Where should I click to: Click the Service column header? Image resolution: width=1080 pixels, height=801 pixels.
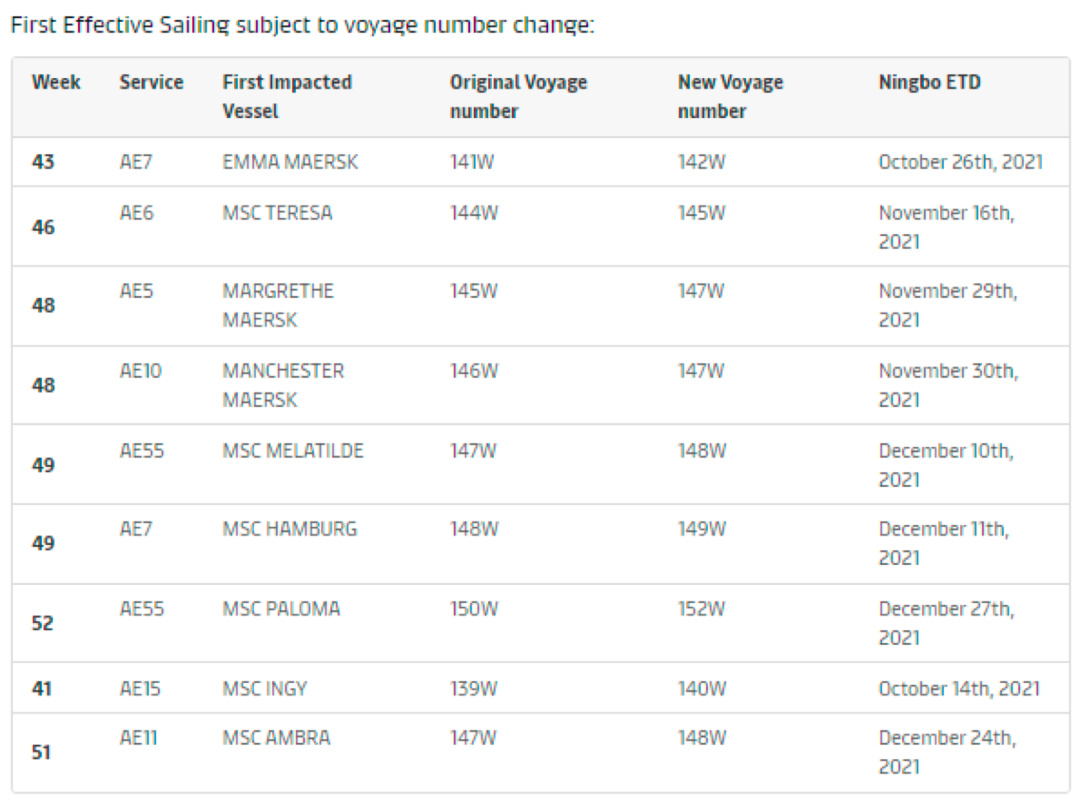151,83
